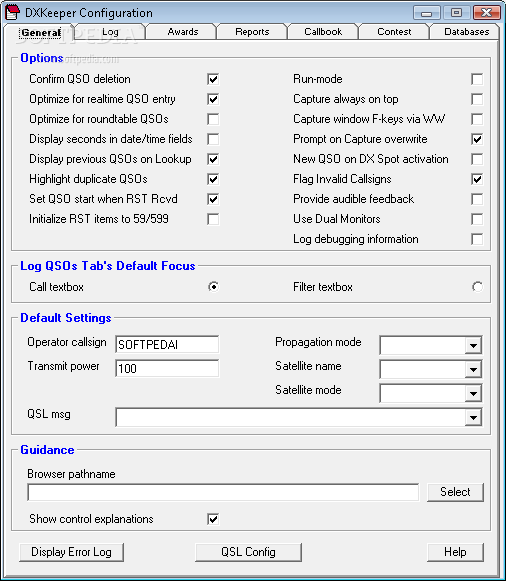Screen dimensions: 506x581
Task: Toggle Display previous QSOs on Lookup
Action: coord(213,159)
